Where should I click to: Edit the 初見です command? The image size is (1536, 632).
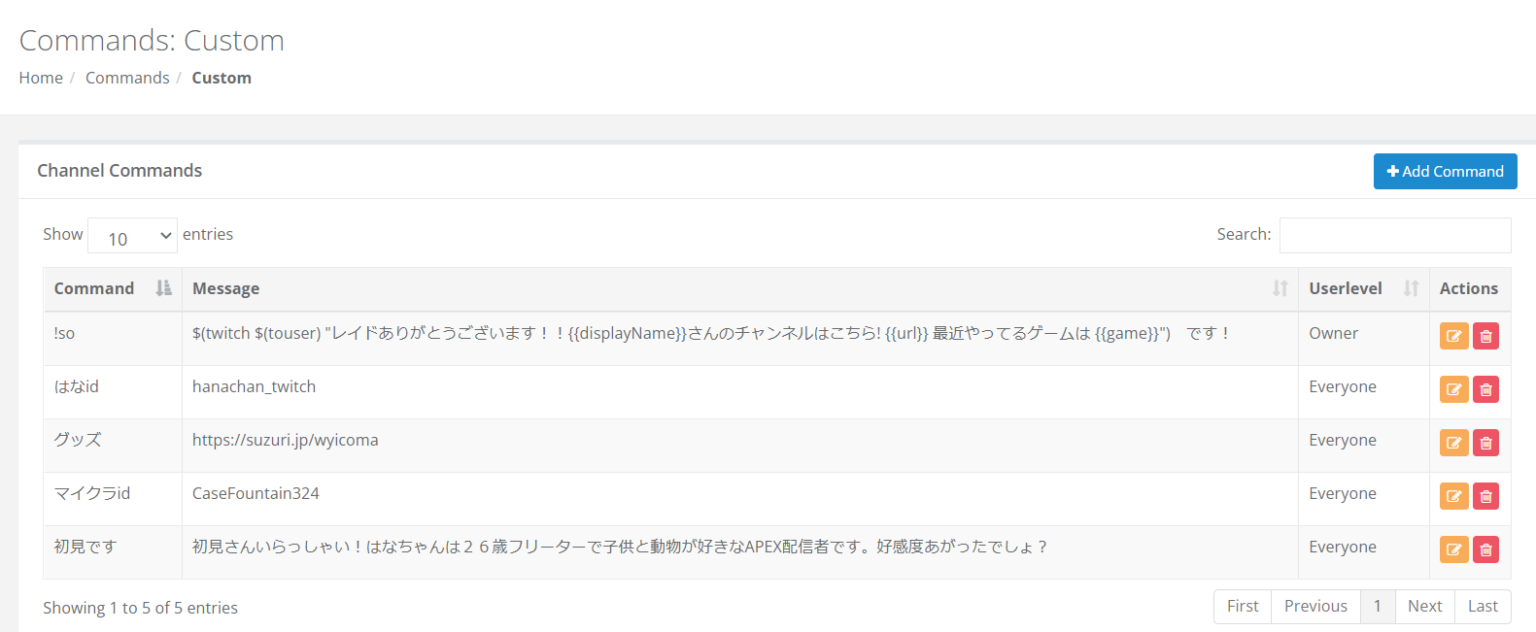[1453, 548]
